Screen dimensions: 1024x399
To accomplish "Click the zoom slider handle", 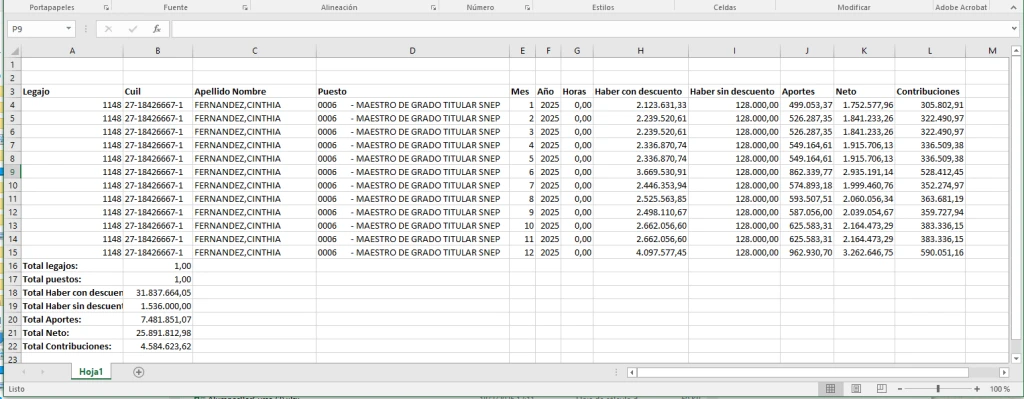I will coord(938,389).
